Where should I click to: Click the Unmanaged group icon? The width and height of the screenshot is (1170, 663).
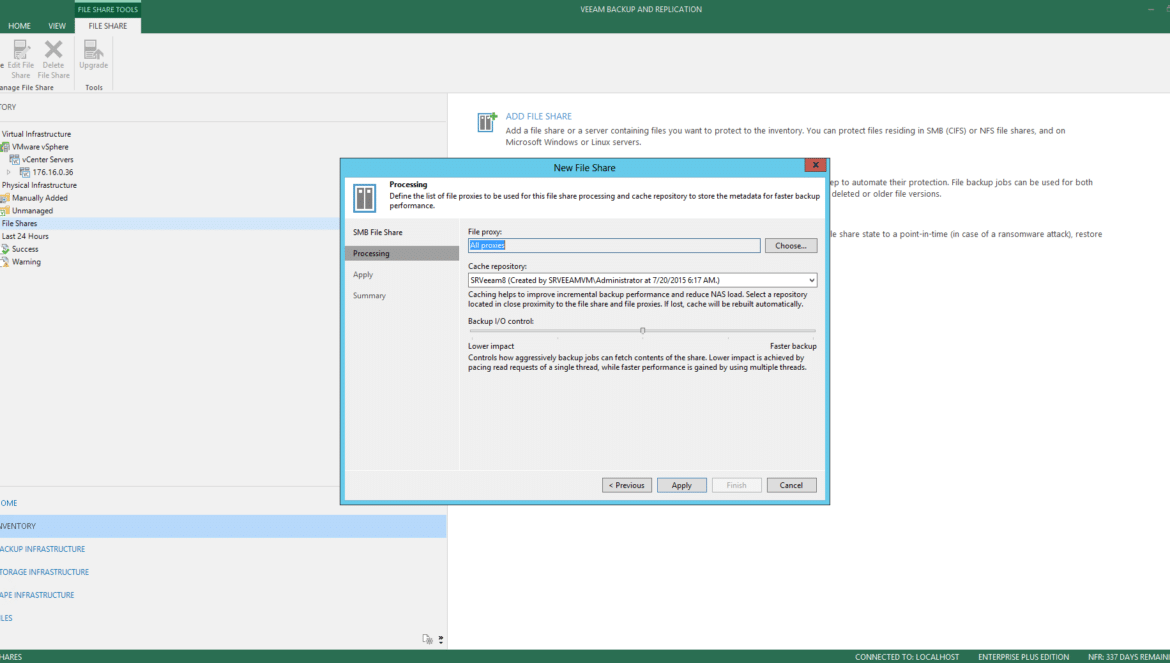pos(4,210)
